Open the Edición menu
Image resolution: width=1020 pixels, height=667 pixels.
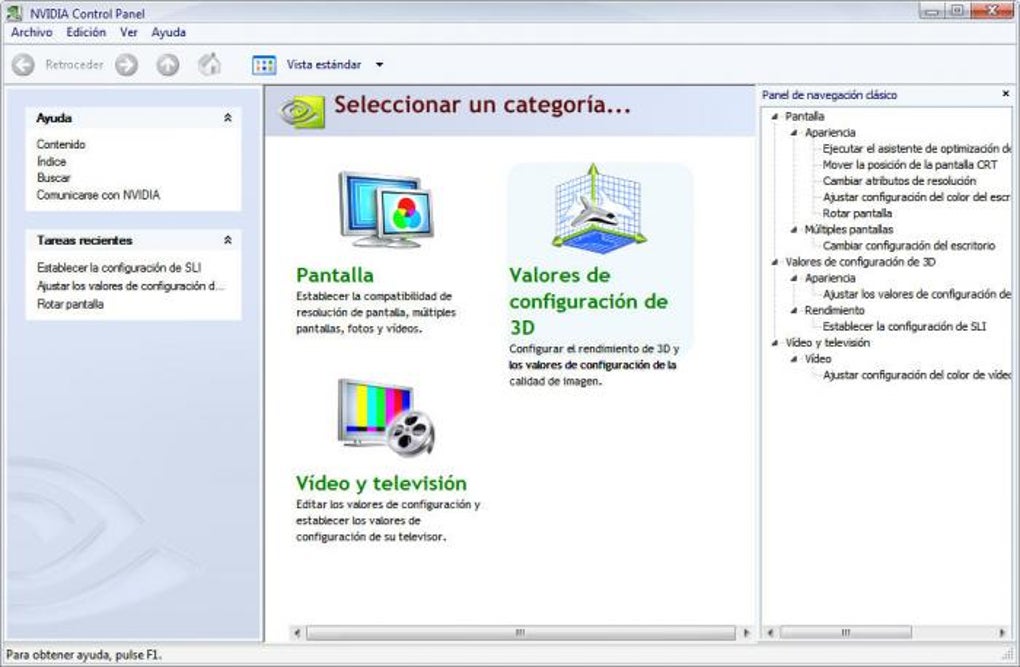click(x=86, y=32)
